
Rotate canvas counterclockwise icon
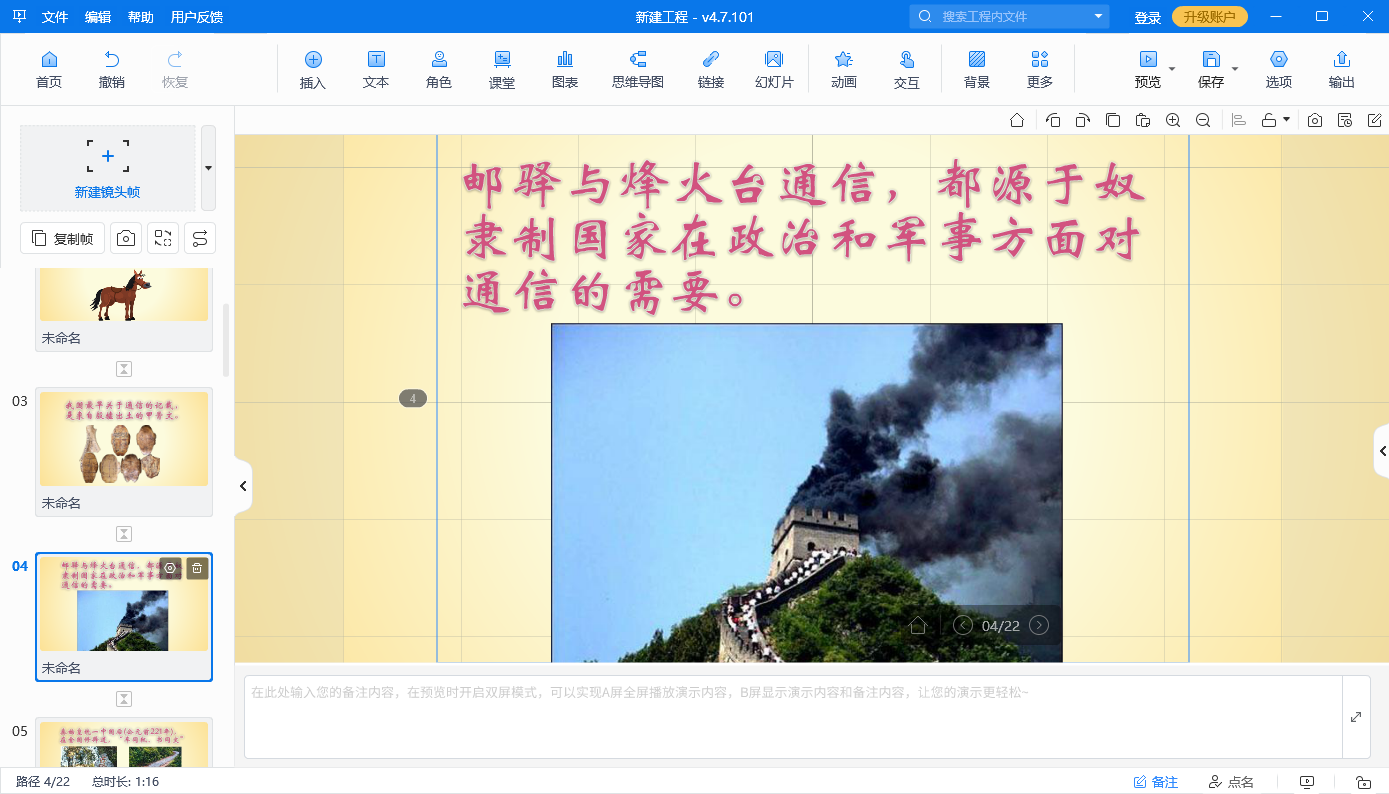click(x=1053, y=120)
